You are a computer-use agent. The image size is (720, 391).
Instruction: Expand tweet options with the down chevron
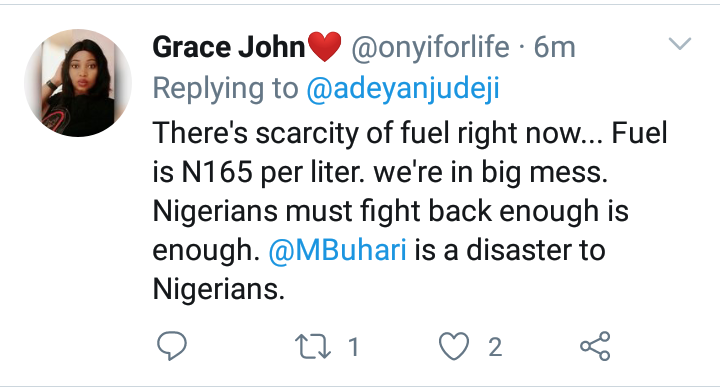click(x=680, y=44)
